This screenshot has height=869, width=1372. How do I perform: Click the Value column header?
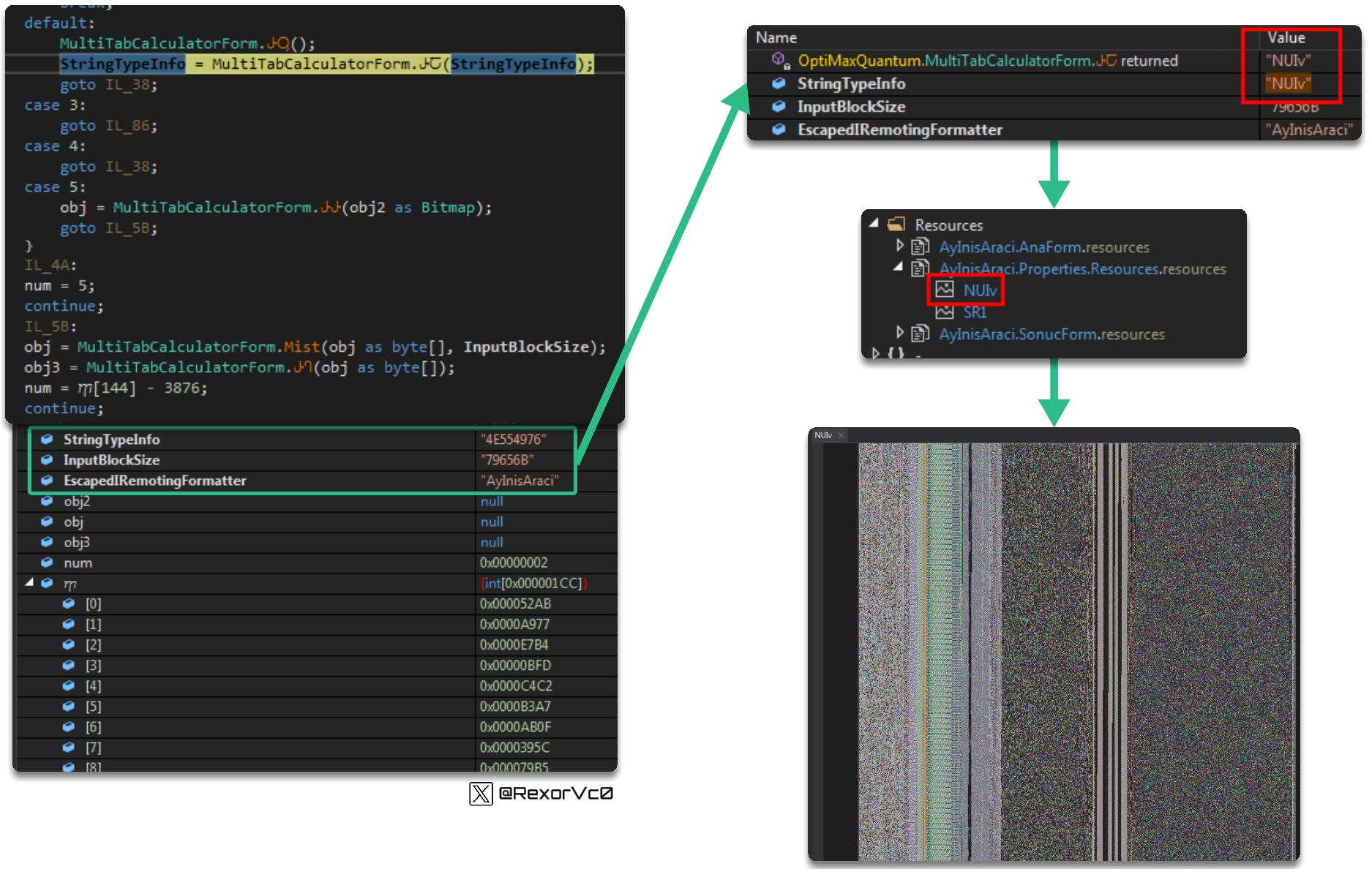tap(1286, 37)
